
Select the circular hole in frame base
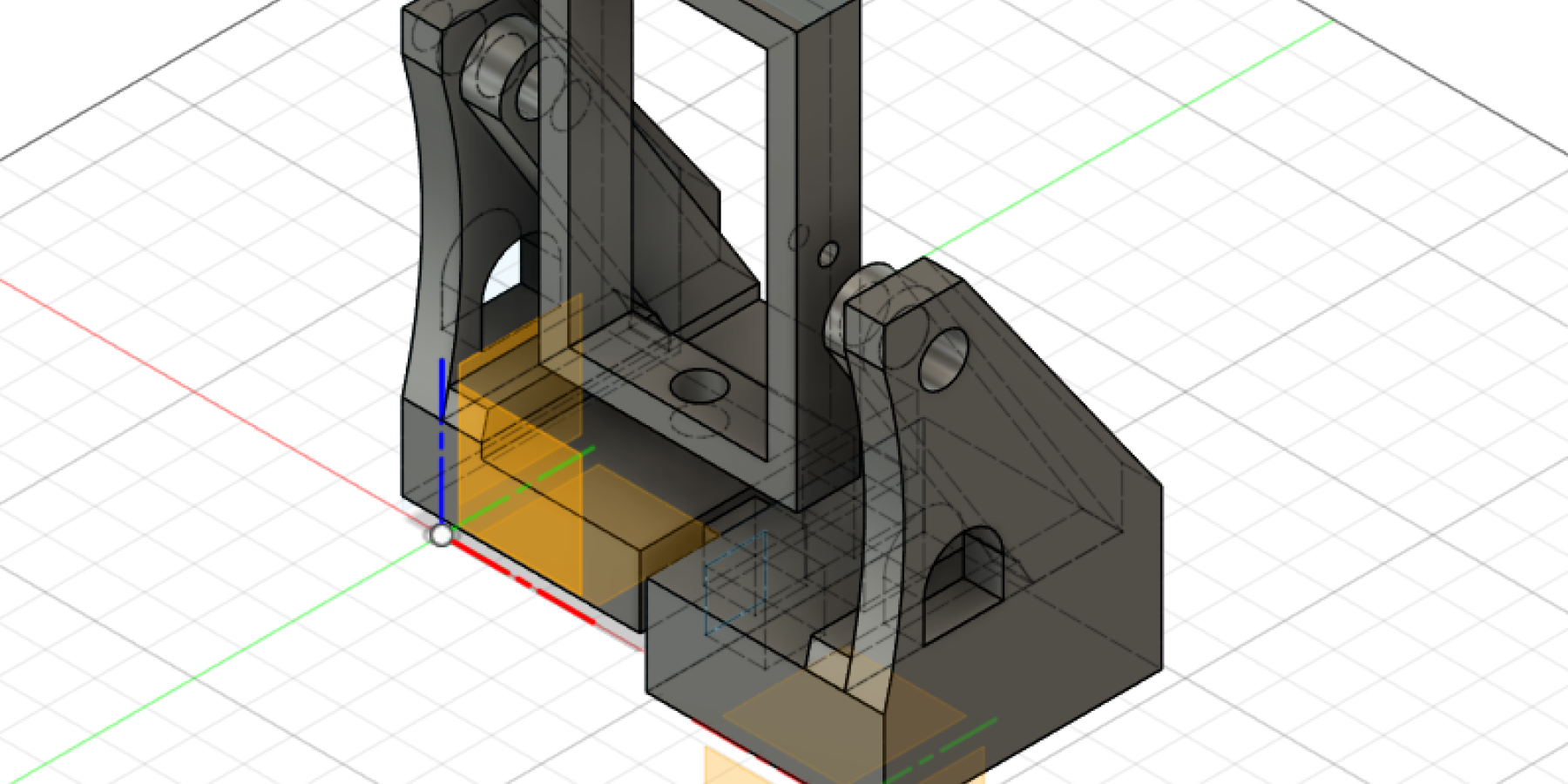click(699, 384)
